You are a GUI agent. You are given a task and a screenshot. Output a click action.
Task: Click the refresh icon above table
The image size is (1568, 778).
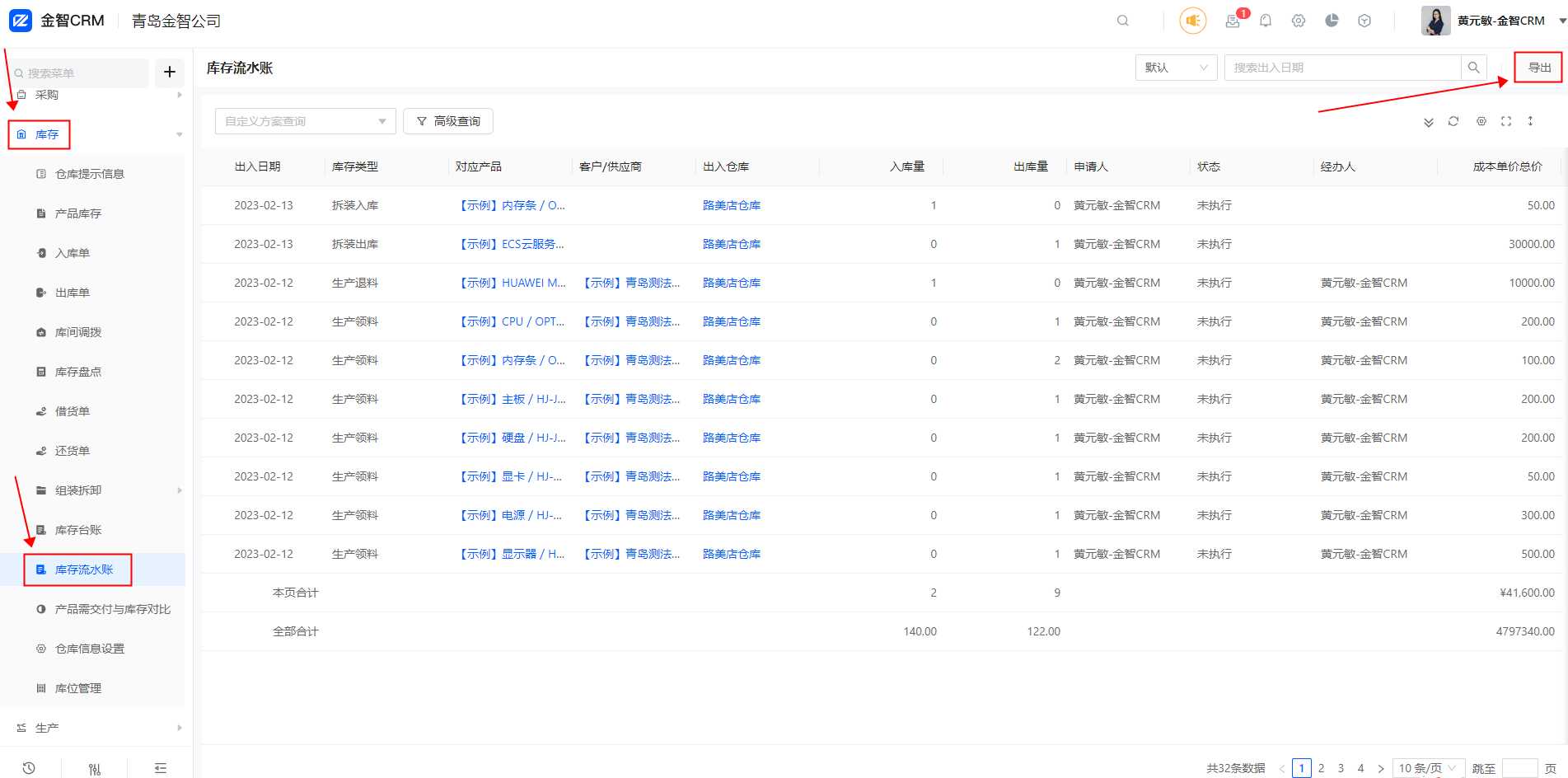point(1453,121)
